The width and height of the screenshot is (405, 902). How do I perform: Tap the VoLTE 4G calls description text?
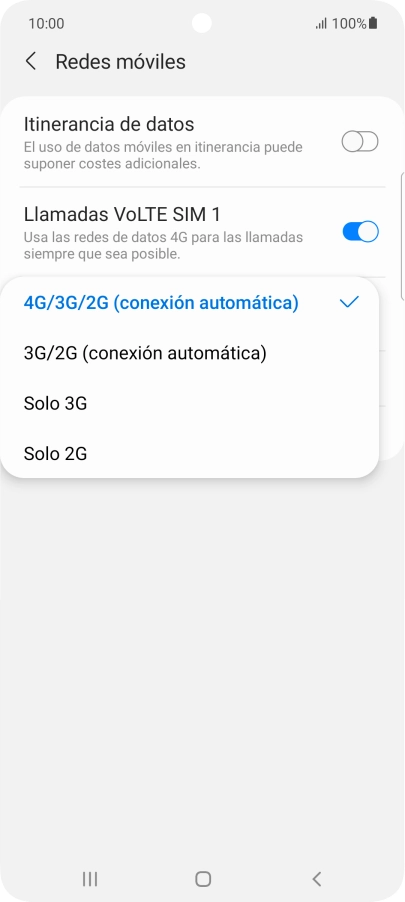pyautogui.click(x=163, y=245)
